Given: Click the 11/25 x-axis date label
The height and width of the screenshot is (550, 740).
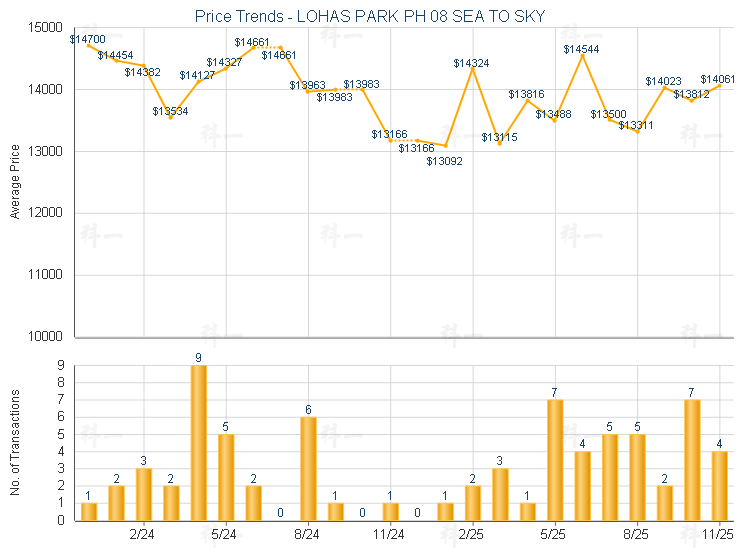Looking at the screenshot, I should (x=719, y=535).
